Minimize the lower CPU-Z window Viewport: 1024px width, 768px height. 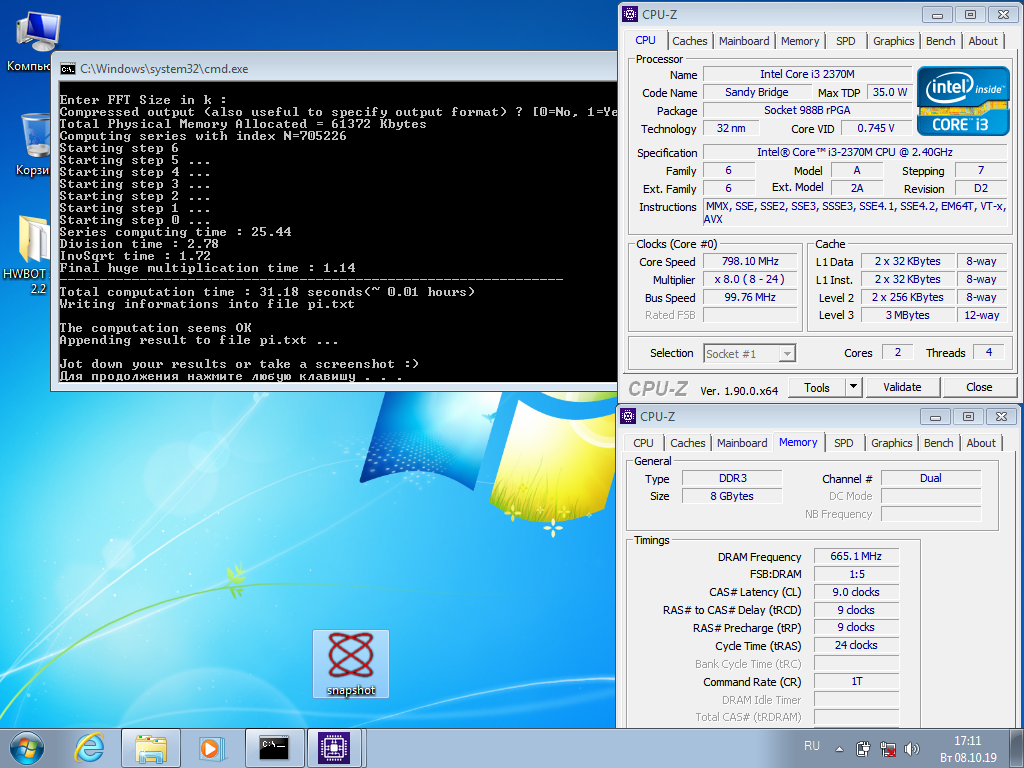click(936, 417)
